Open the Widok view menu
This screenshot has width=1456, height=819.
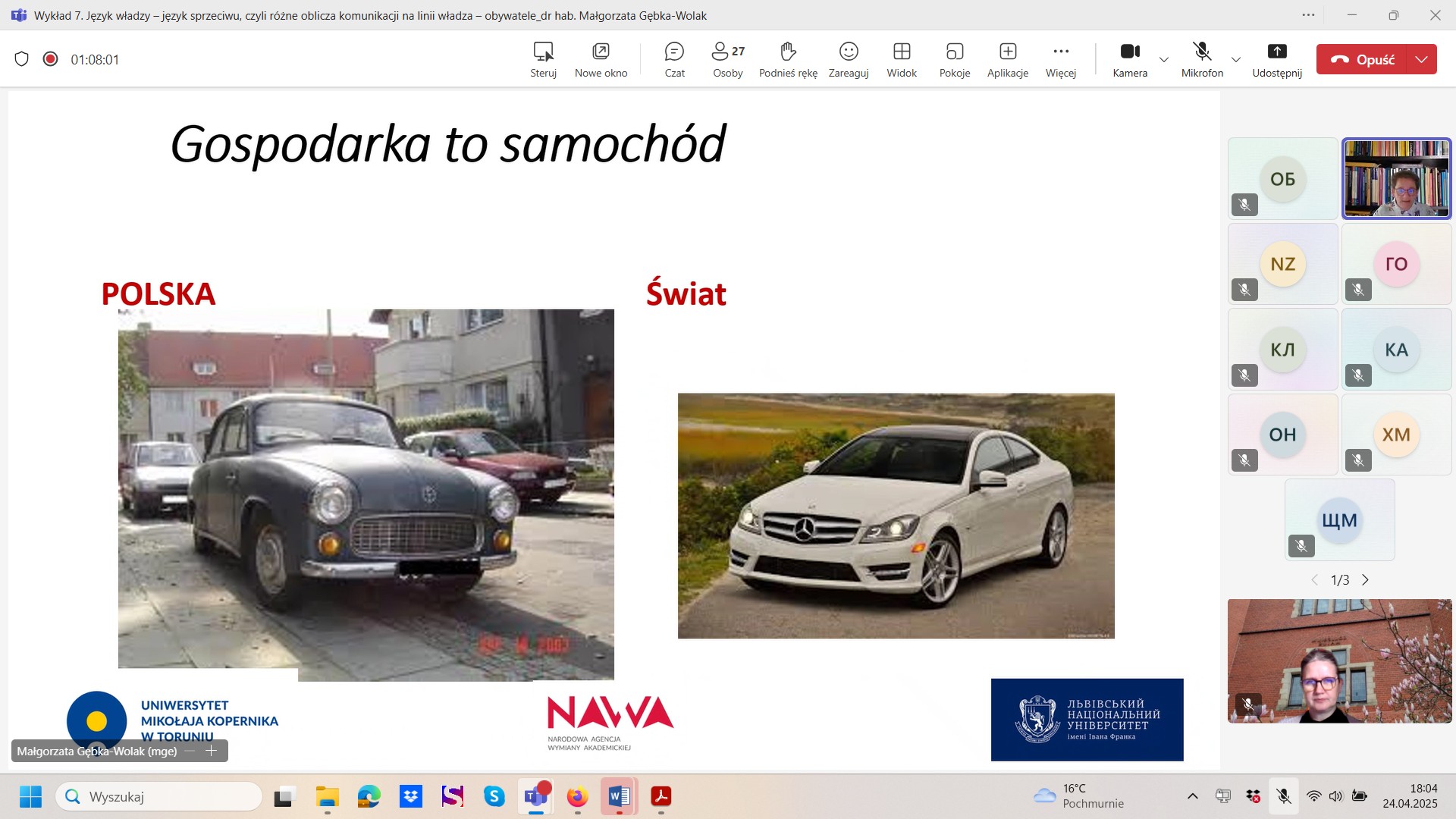901,59
